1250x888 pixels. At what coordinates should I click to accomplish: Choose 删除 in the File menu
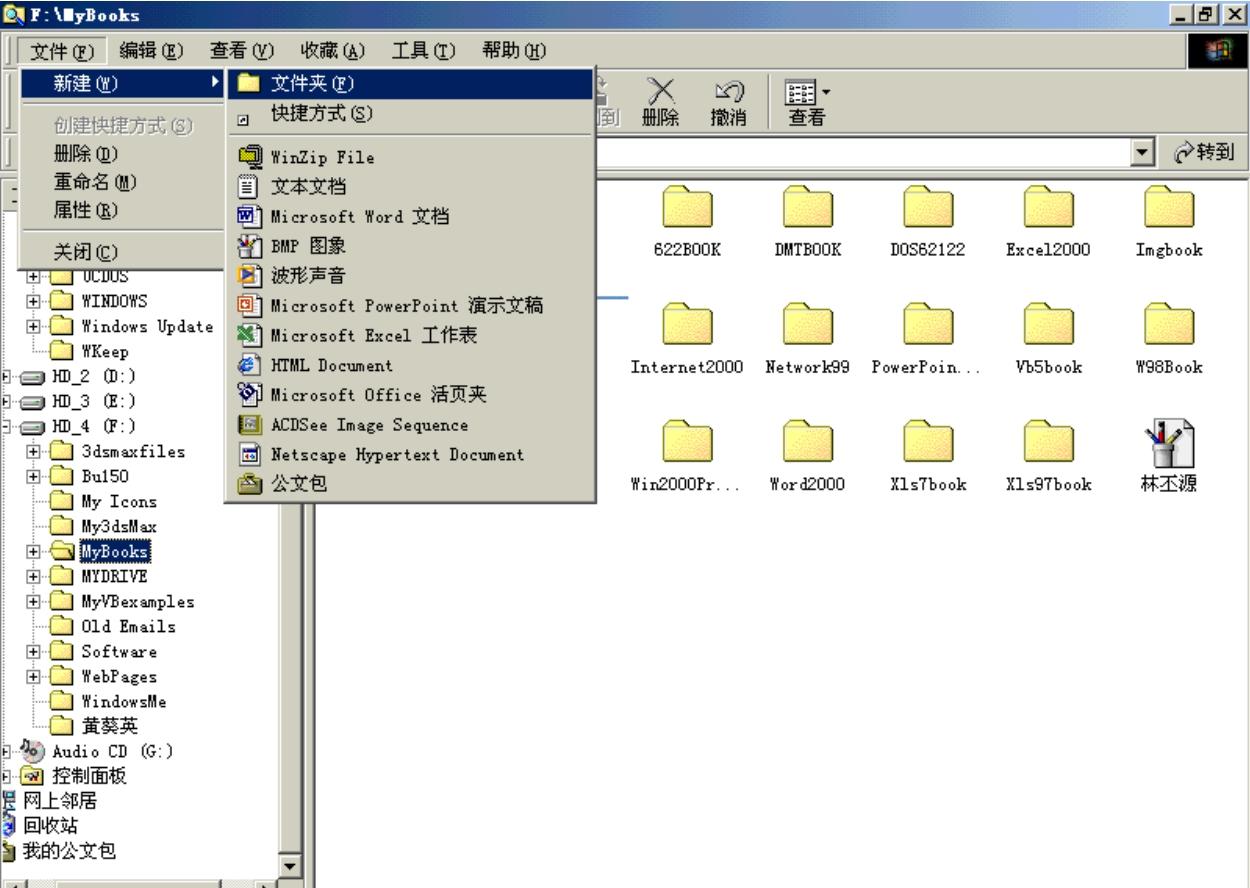pyautogui.click(x=120, y=156)
